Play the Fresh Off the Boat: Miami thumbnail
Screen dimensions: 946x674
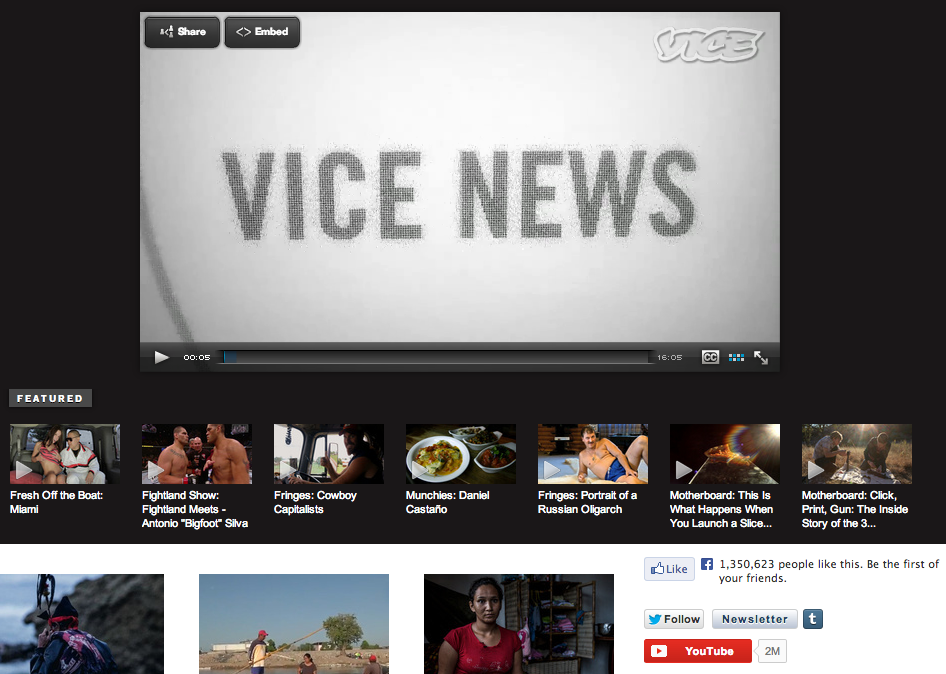(65, 454)
